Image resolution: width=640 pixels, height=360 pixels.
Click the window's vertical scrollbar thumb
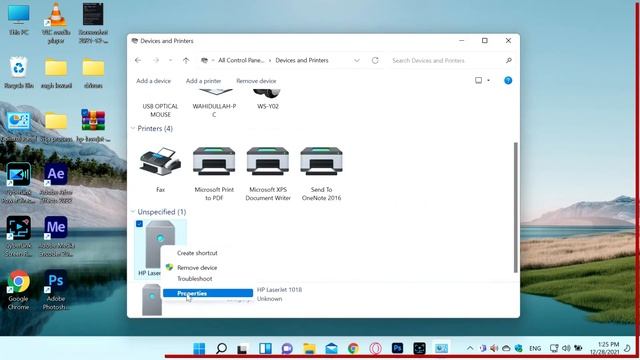coord(516,207)
